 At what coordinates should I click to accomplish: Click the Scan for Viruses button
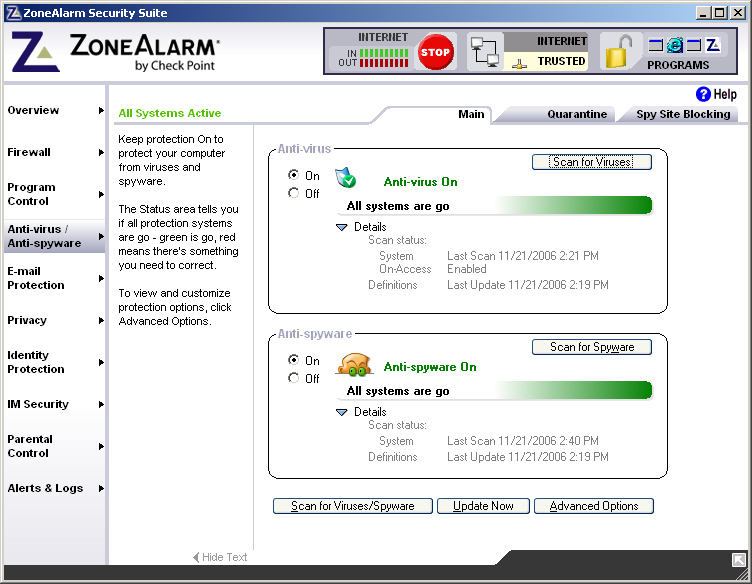[x=592, y=162]
